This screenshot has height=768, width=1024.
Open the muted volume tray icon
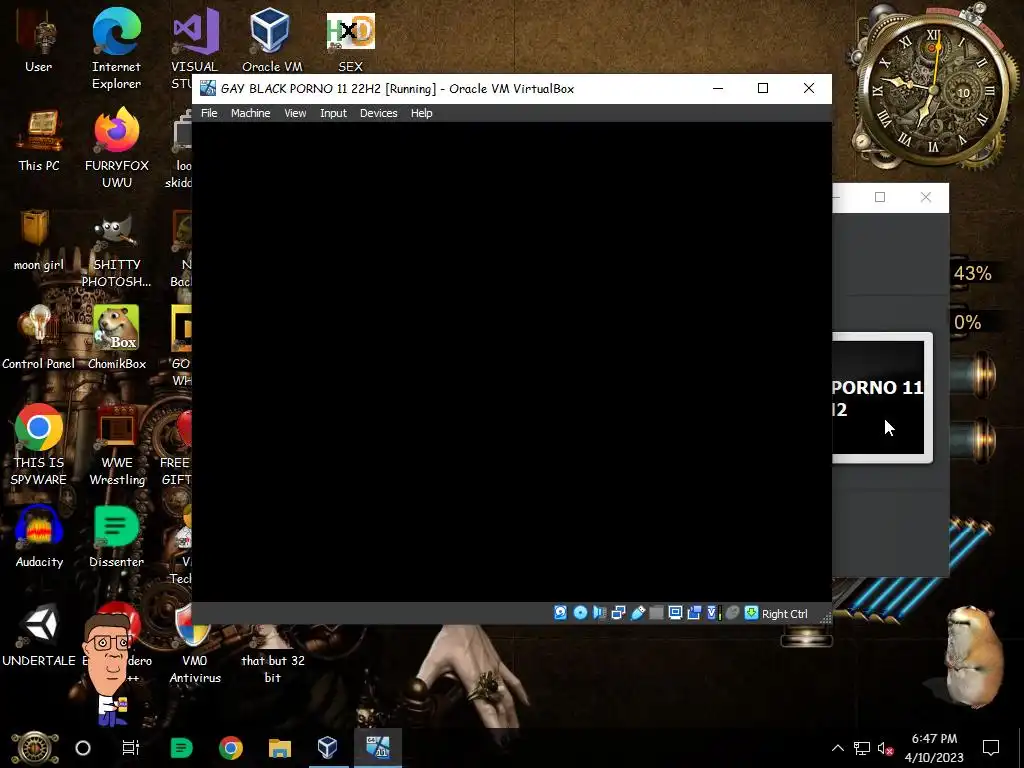pos(885,748)
